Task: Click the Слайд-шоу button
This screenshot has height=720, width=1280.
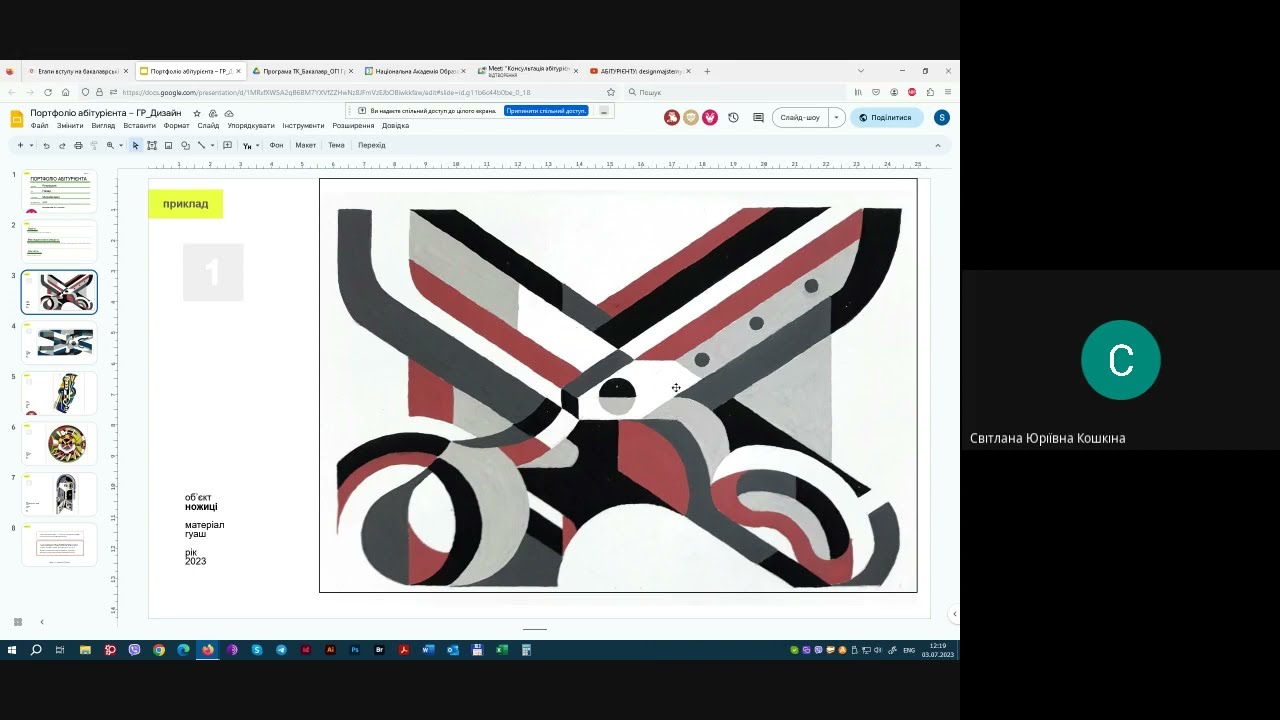Action: pos(800,117)
